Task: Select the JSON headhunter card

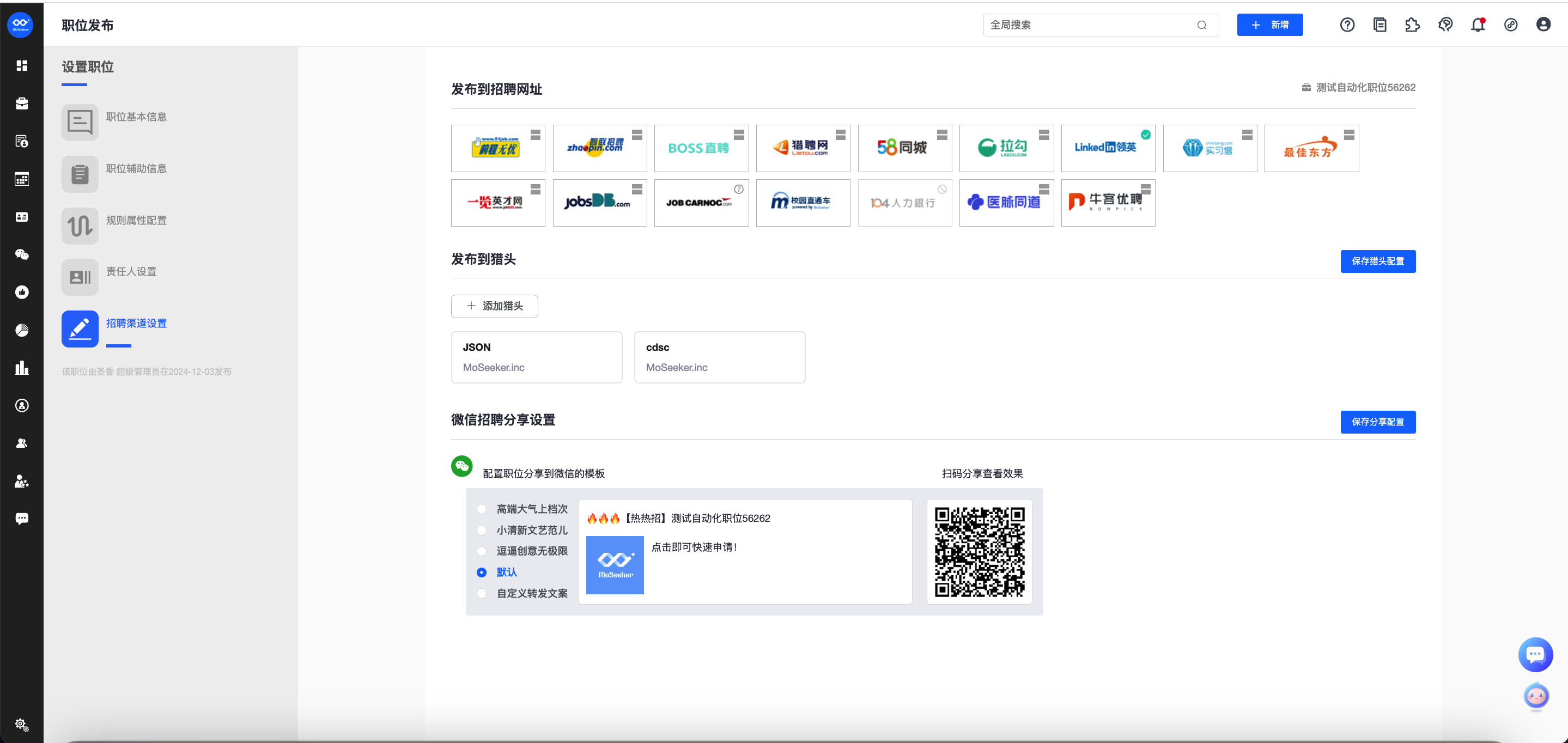Action: point(536,357)
